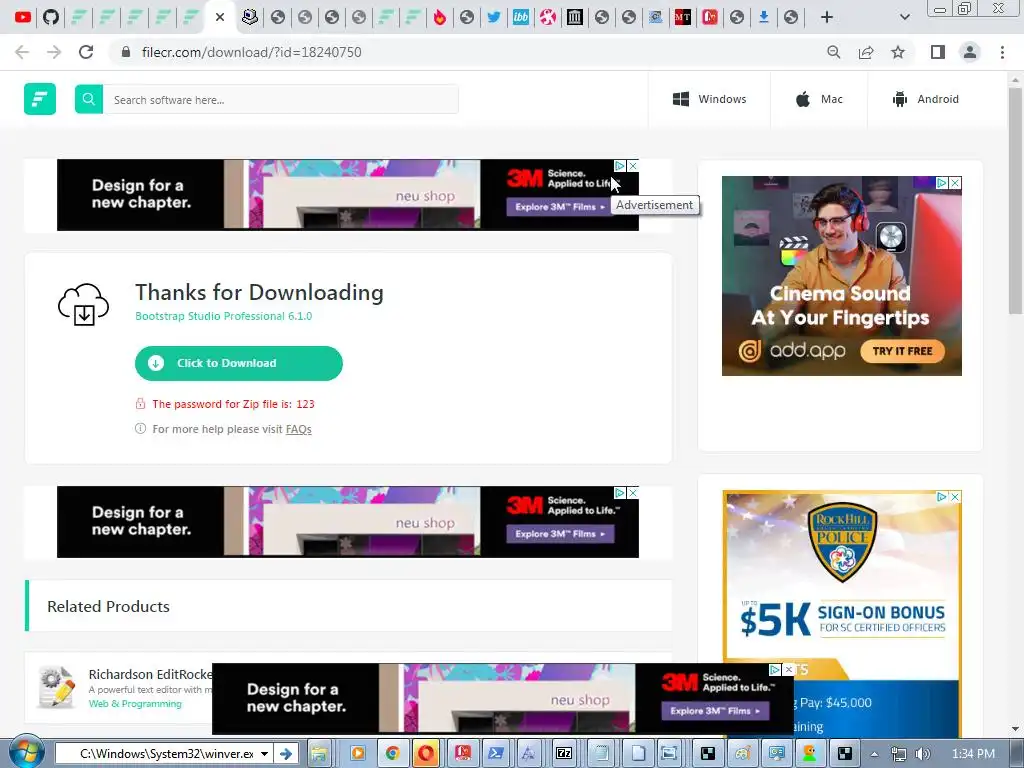View site security lock information
Image resolution: width=1024 pixels, height=768 pixels.
click(x=126, y=52)
